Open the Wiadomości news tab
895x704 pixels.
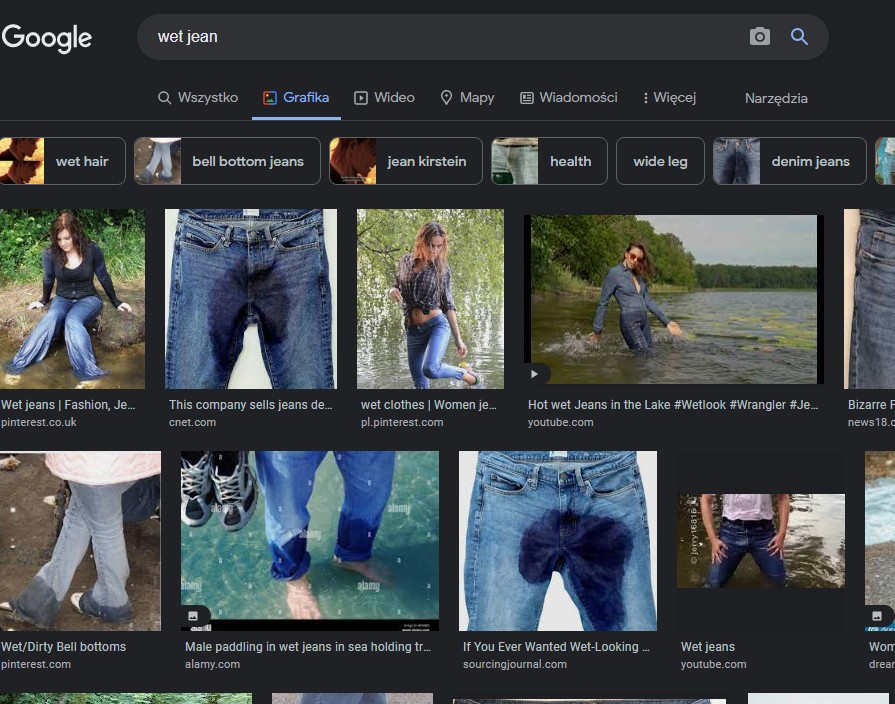[568, 98]
